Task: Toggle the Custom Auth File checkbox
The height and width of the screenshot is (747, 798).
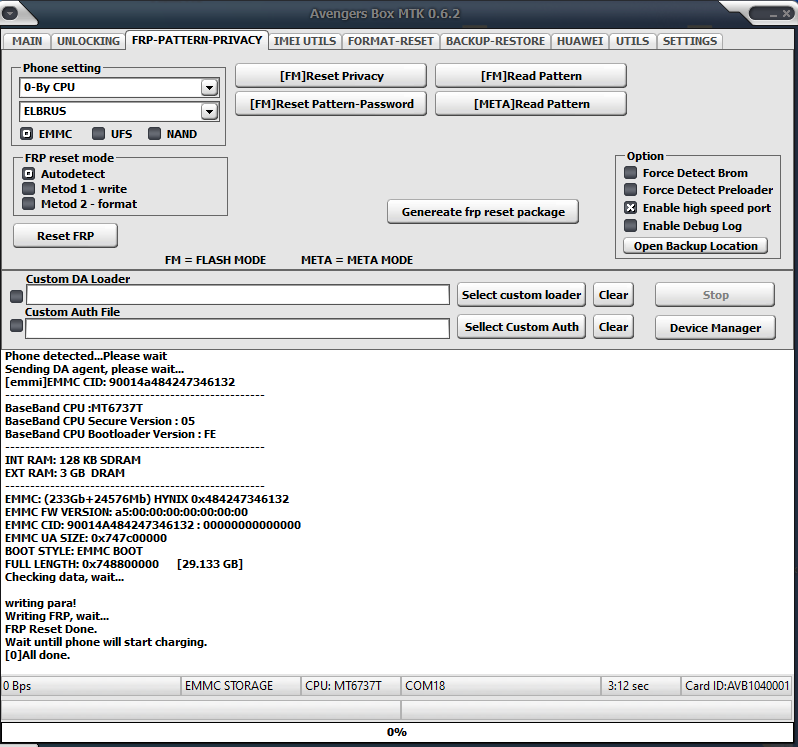Action: click(17, 325)
